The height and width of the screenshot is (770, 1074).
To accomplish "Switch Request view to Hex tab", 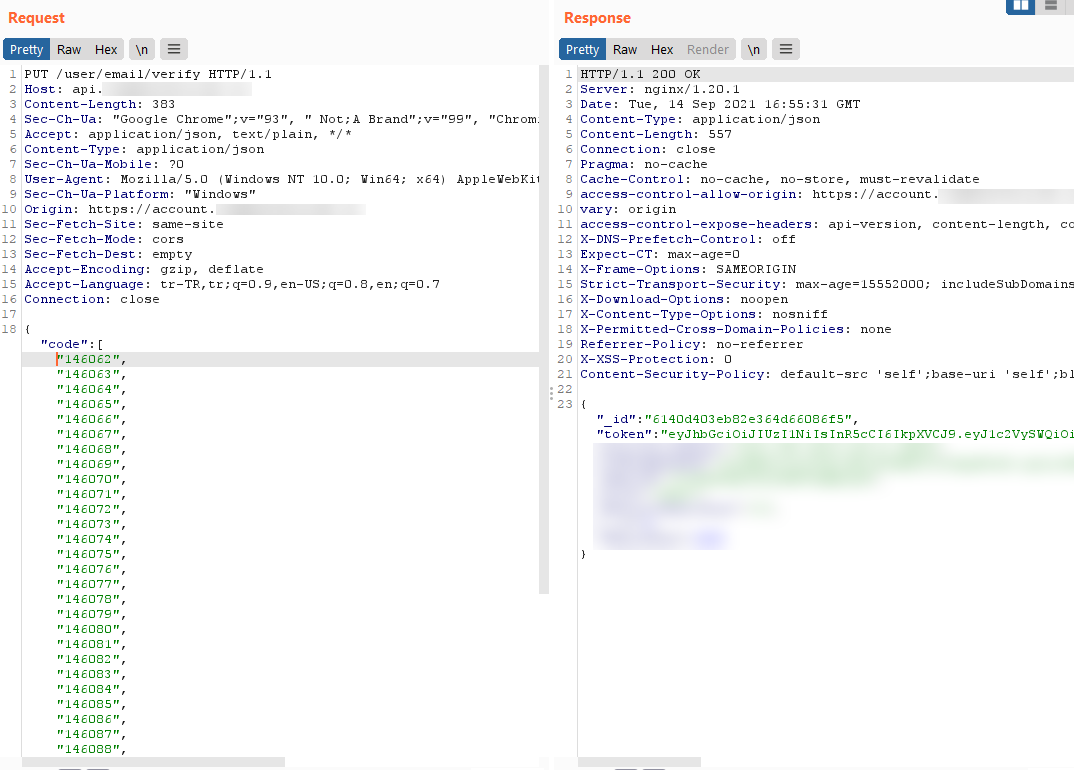I will (x=106, y=49).
